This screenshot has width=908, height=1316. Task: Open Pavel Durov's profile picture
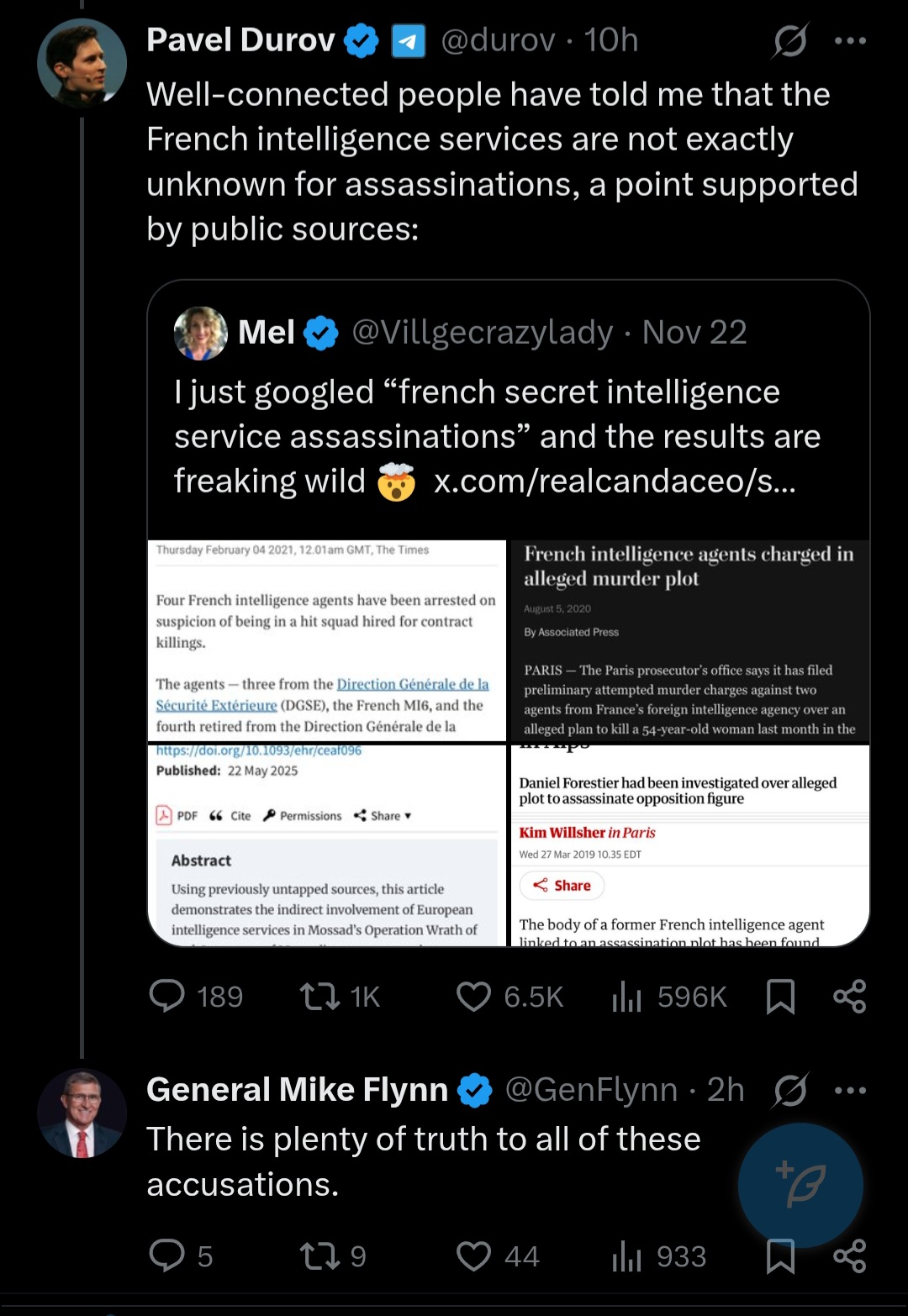82,63
